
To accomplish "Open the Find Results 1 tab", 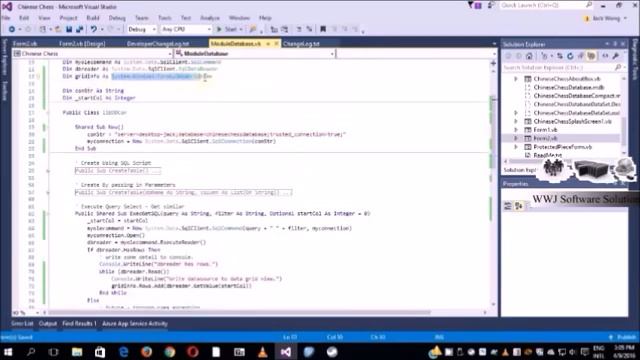I will click(79, 324).
